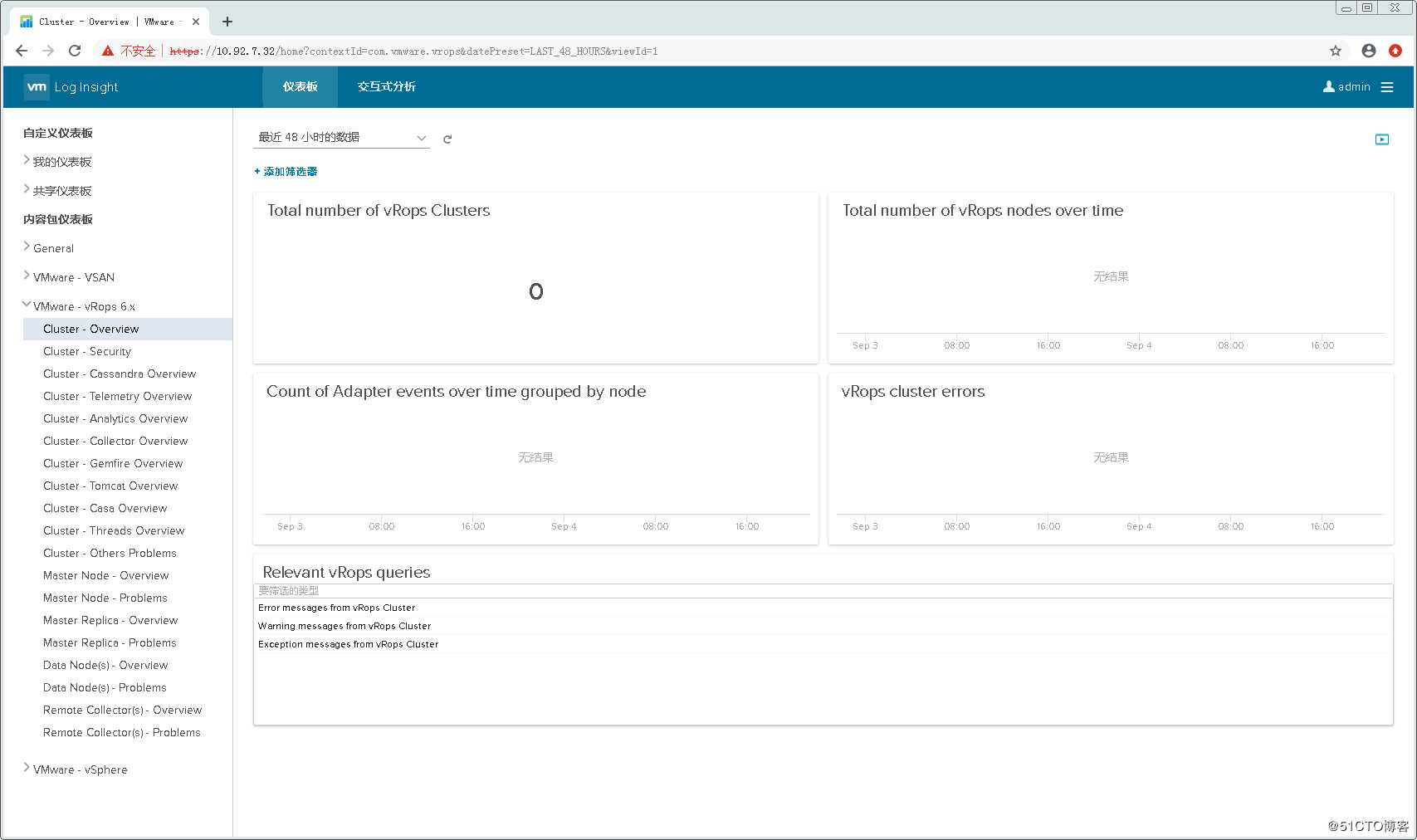Open Warning messages from vRops Cluster query
This screenshot has height=840, width=1417.
tap(344, 626)
